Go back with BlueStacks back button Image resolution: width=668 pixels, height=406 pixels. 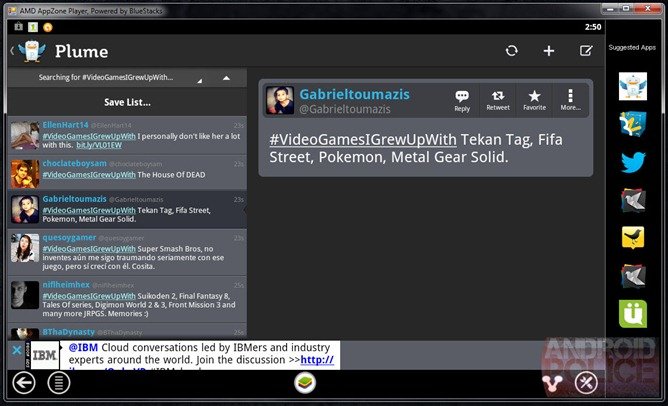24,383
